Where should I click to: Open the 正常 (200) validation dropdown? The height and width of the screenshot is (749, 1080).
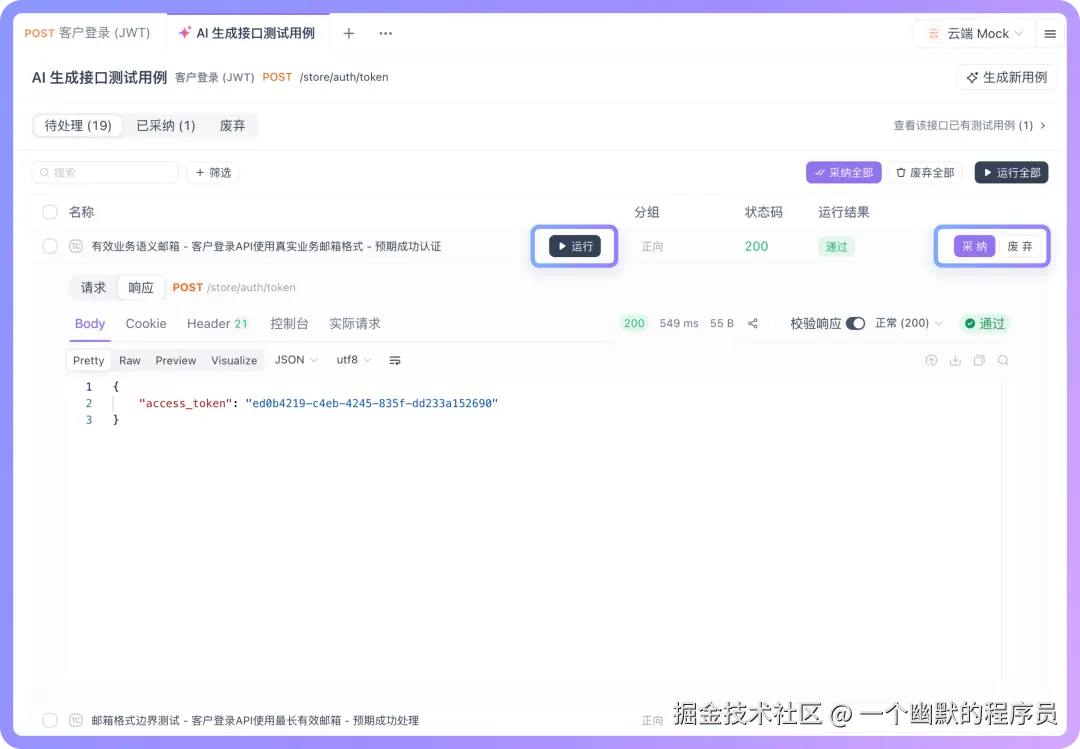(908, 323)
